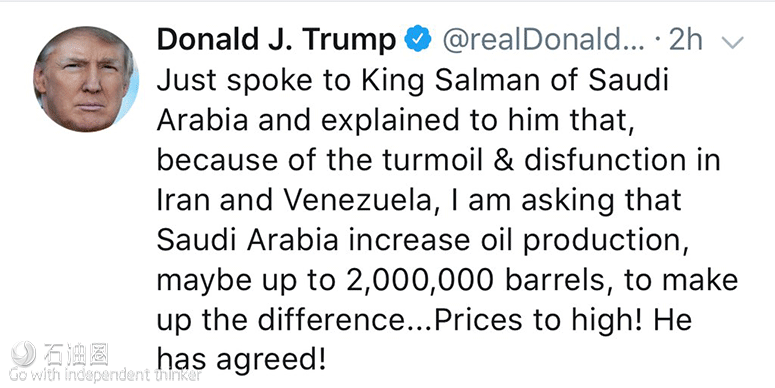
Task: Open the tweet options chevron menu
Action: tap(732, 43)
